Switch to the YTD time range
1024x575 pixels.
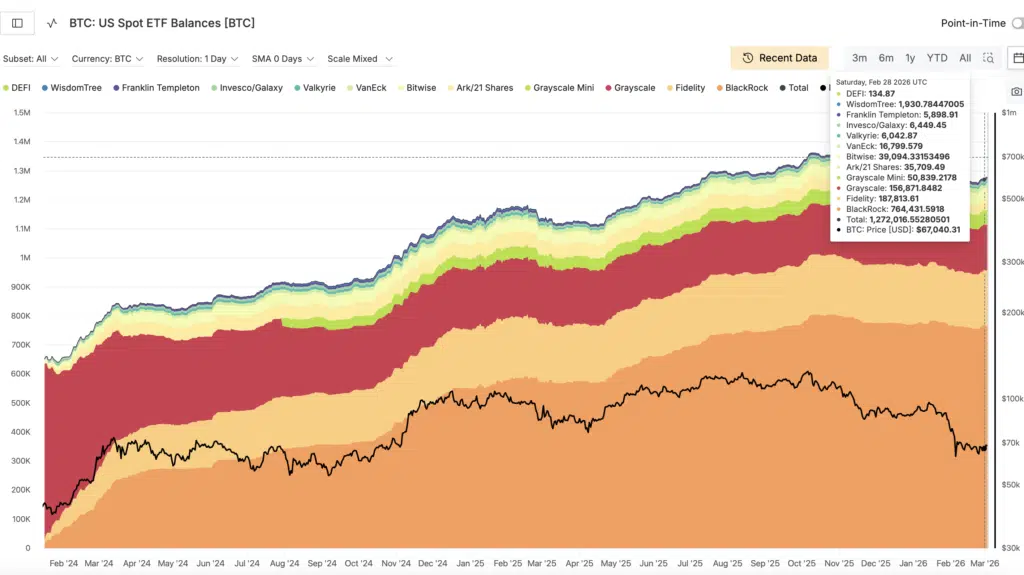point(937,58)
